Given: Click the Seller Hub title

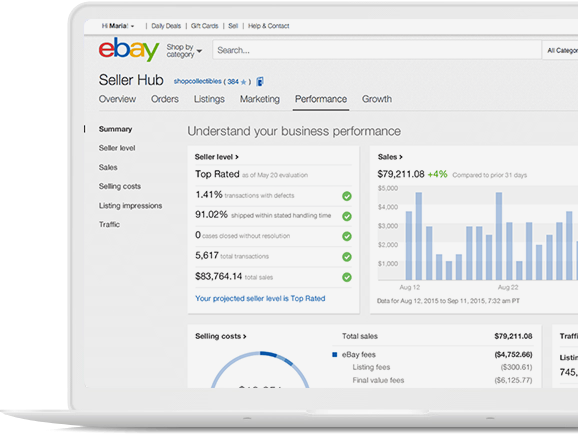Looking at the screenshot, I should click(131, 80).
